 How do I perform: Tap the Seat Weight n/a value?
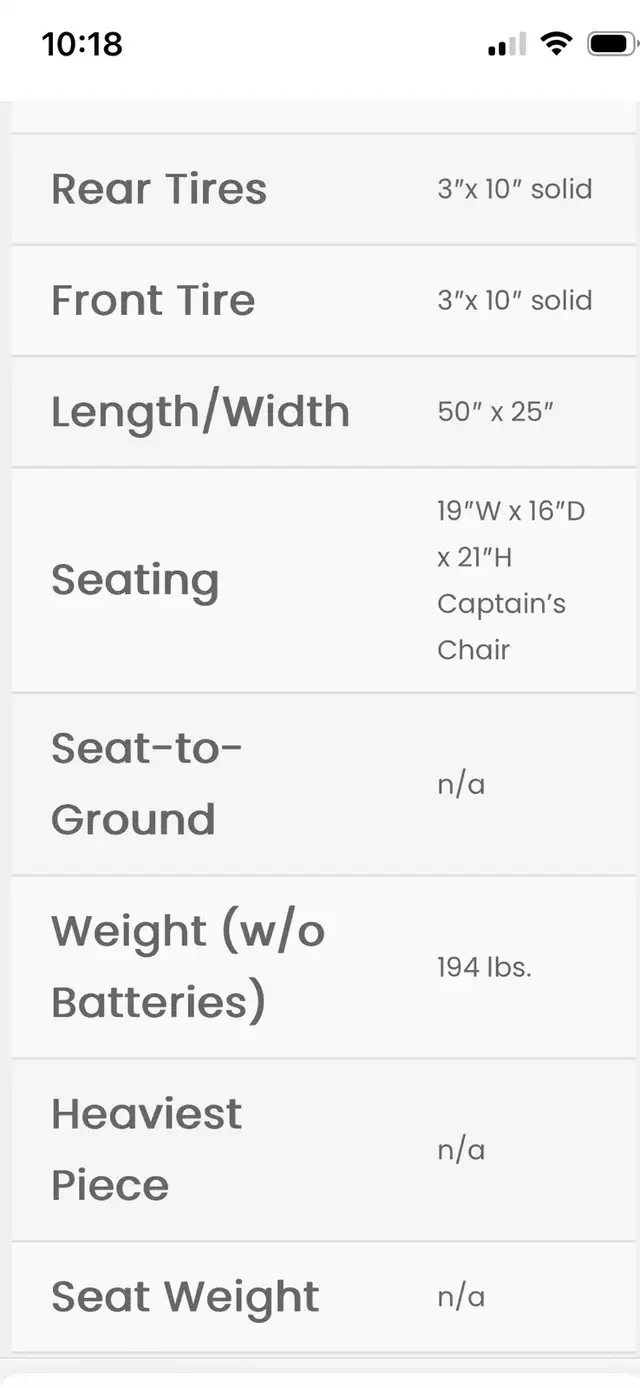[461, 1298]
